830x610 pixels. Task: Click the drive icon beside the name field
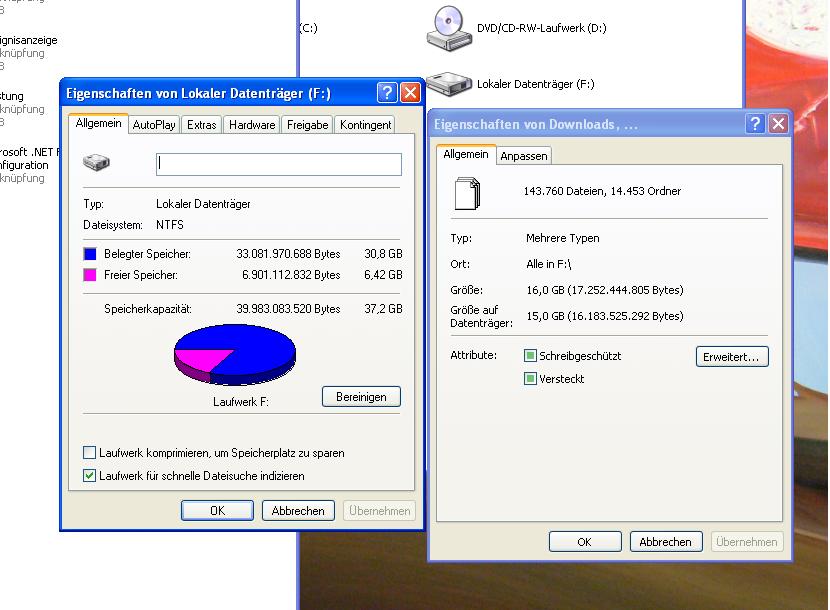point(96,163)
